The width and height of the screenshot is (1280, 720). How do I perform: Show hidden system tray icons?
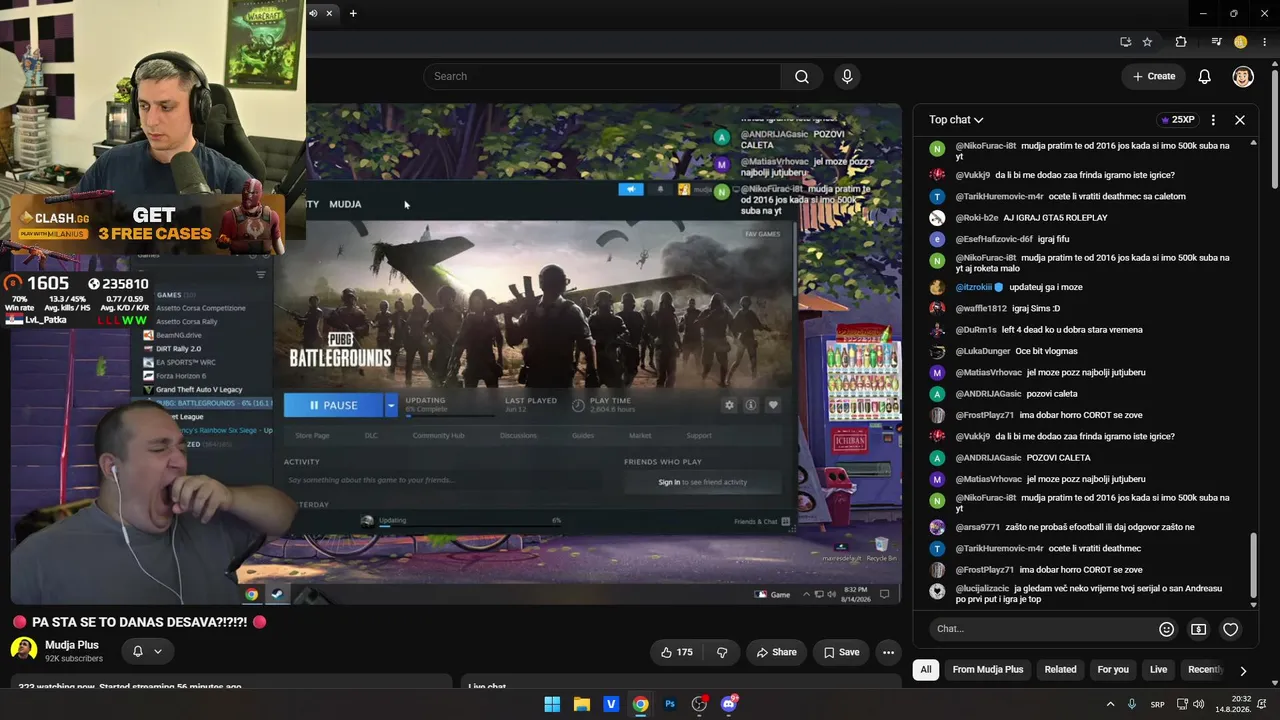(1110, 704)
